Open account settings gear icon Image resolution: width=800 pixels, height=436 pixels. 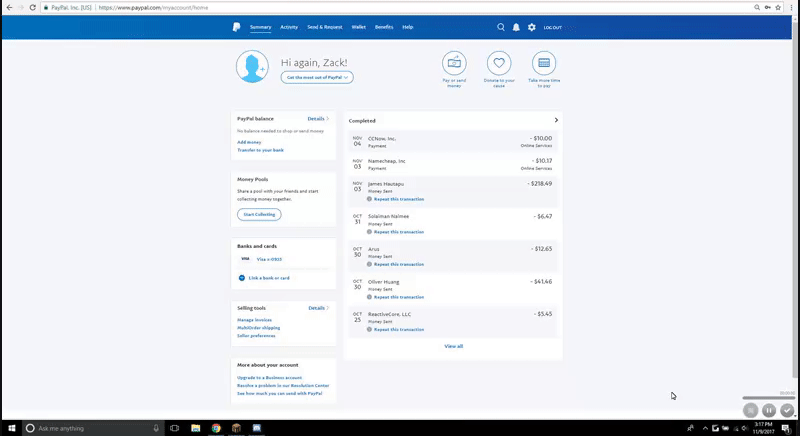(x=532, y=27)
